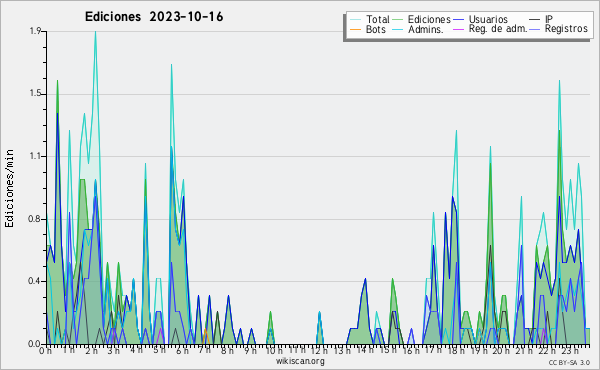Click the CC BY-SA 3.0 license text
This screenshot has width=600, height=370.
point(569,362)
